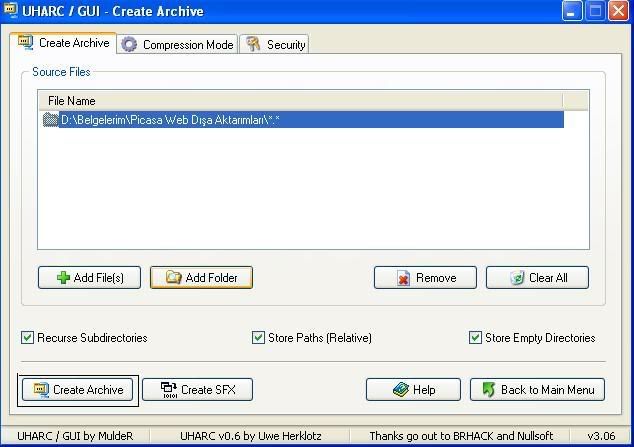Viewport: 634px width, 447px height.
Task: Click the keys icon on Security tab
Action: pos(253,44)
